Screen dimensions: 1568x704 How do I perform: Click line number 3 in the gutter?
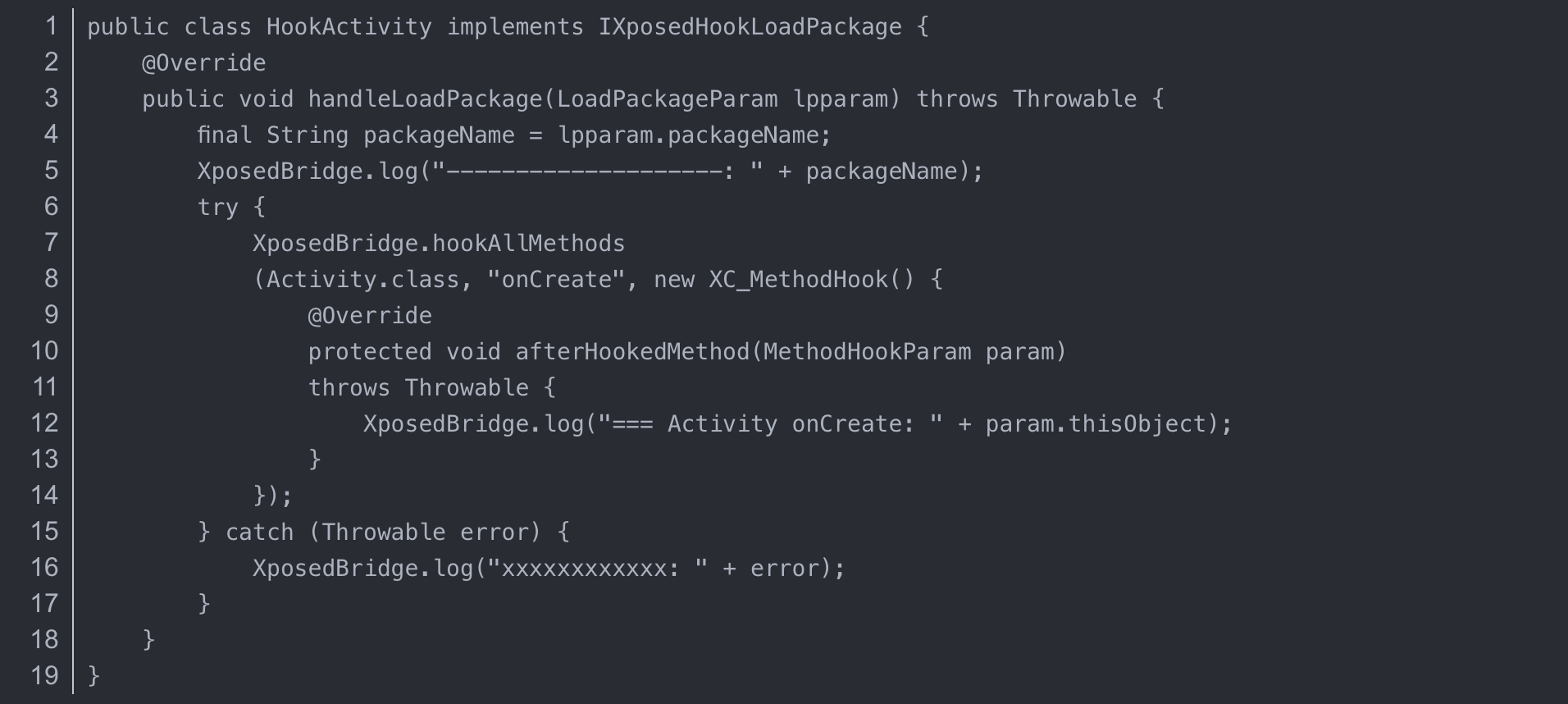point(51,98)
